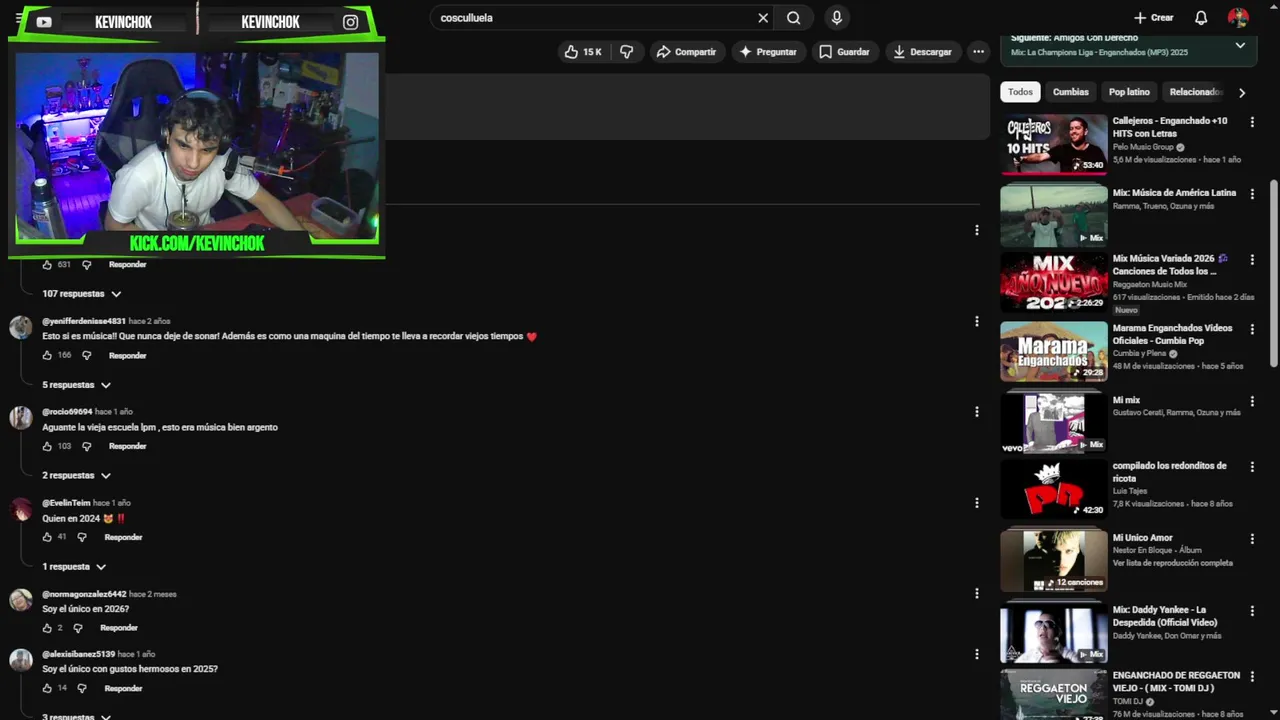This screenshot has width=1280, height=720.
Task: Open options for Mix Música Variada 2026
Action: coord(1252,259)
